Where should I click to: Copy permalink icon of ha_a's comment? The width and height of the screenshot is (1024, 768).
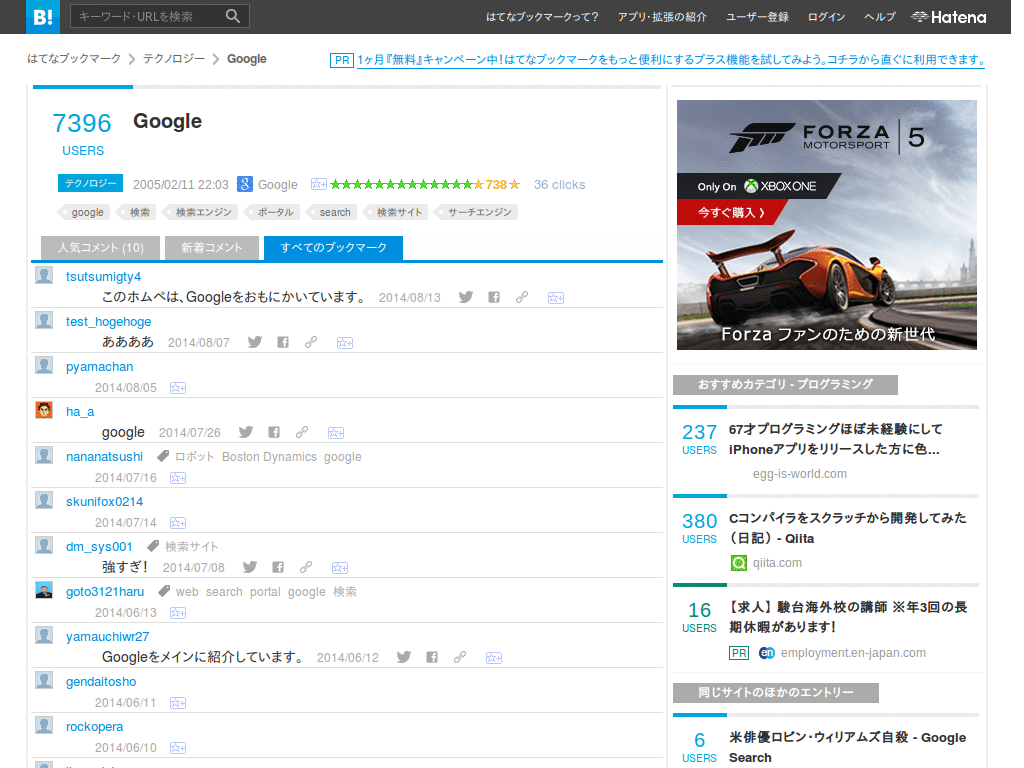tap(302, 432)
